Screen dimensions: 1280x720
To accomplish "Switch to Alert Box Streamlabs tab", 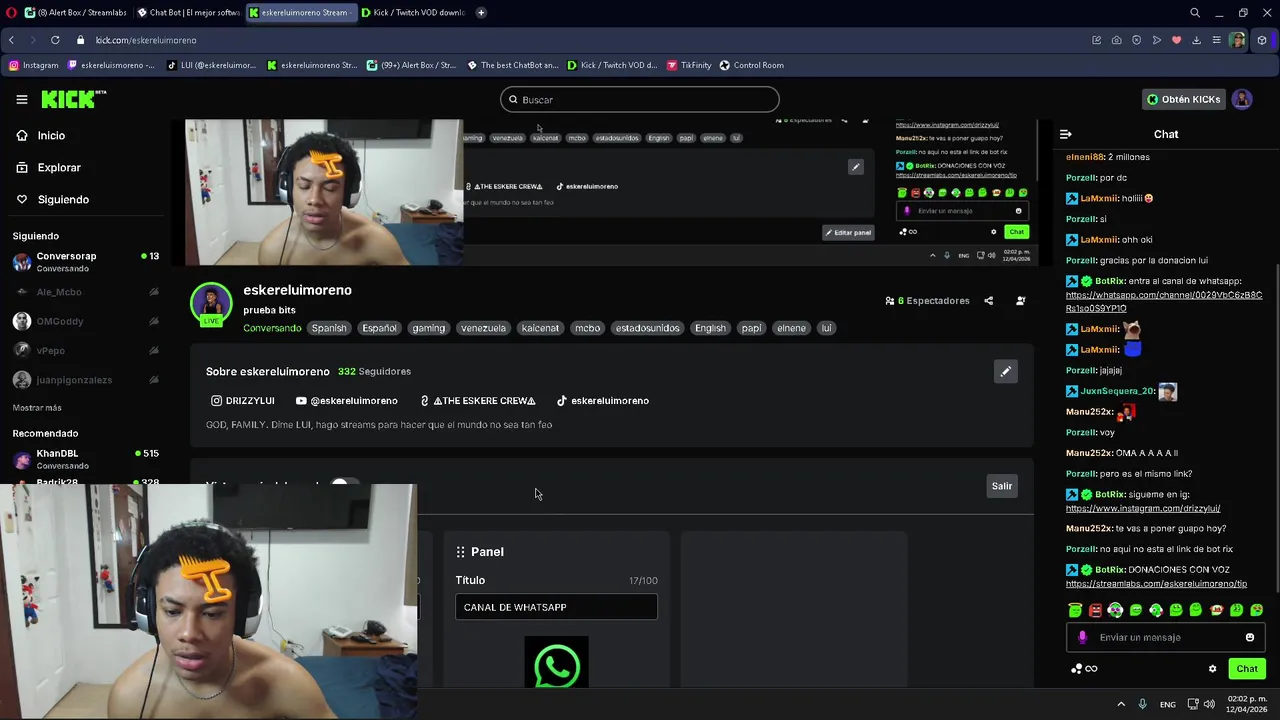I will click(x=76, y=12).
